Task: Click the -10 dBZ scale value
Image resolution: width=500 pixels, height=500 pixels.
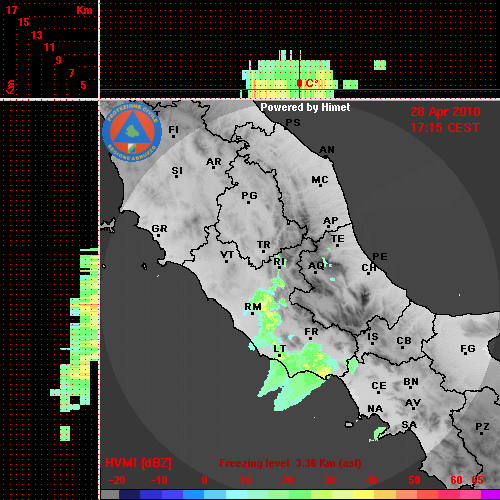Action: (x=159, y=480)
